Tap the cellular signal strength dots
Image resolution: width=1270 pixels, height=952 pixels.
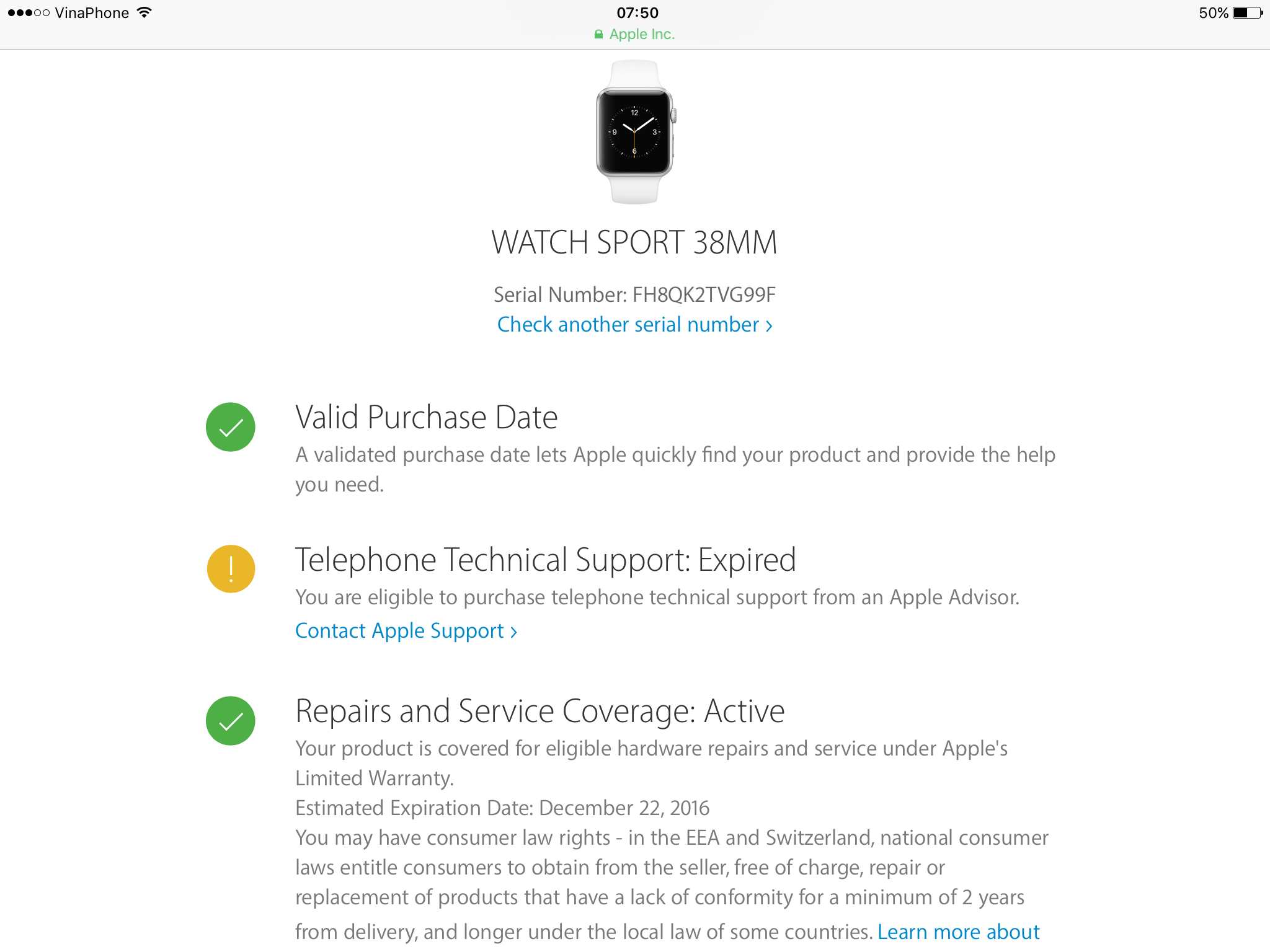(29, 12)
